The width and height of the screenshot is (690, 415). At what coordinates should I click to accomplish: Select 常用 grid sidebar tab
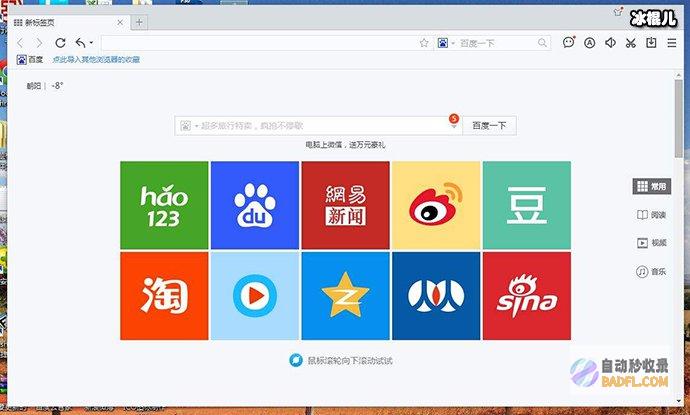[652, 187]
